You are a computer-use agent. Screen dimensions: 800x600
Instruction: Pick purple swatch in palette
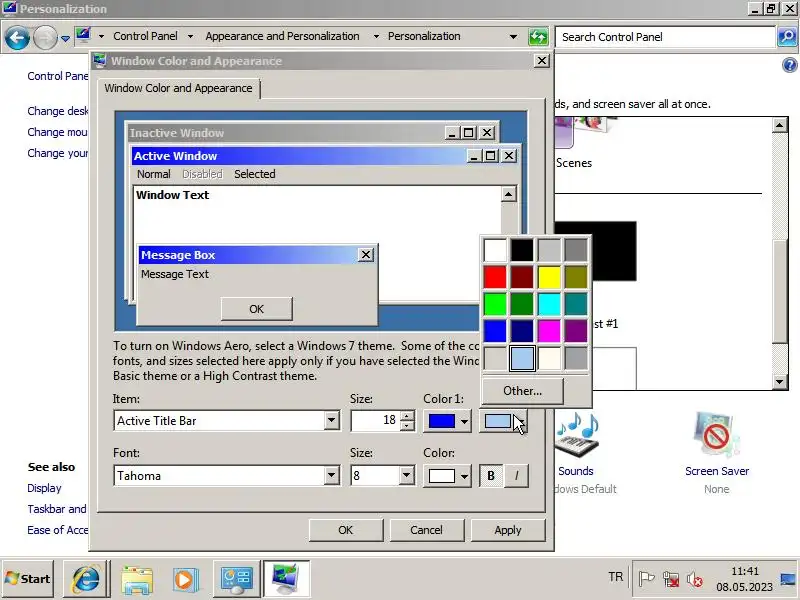click(x=576, y=331)
